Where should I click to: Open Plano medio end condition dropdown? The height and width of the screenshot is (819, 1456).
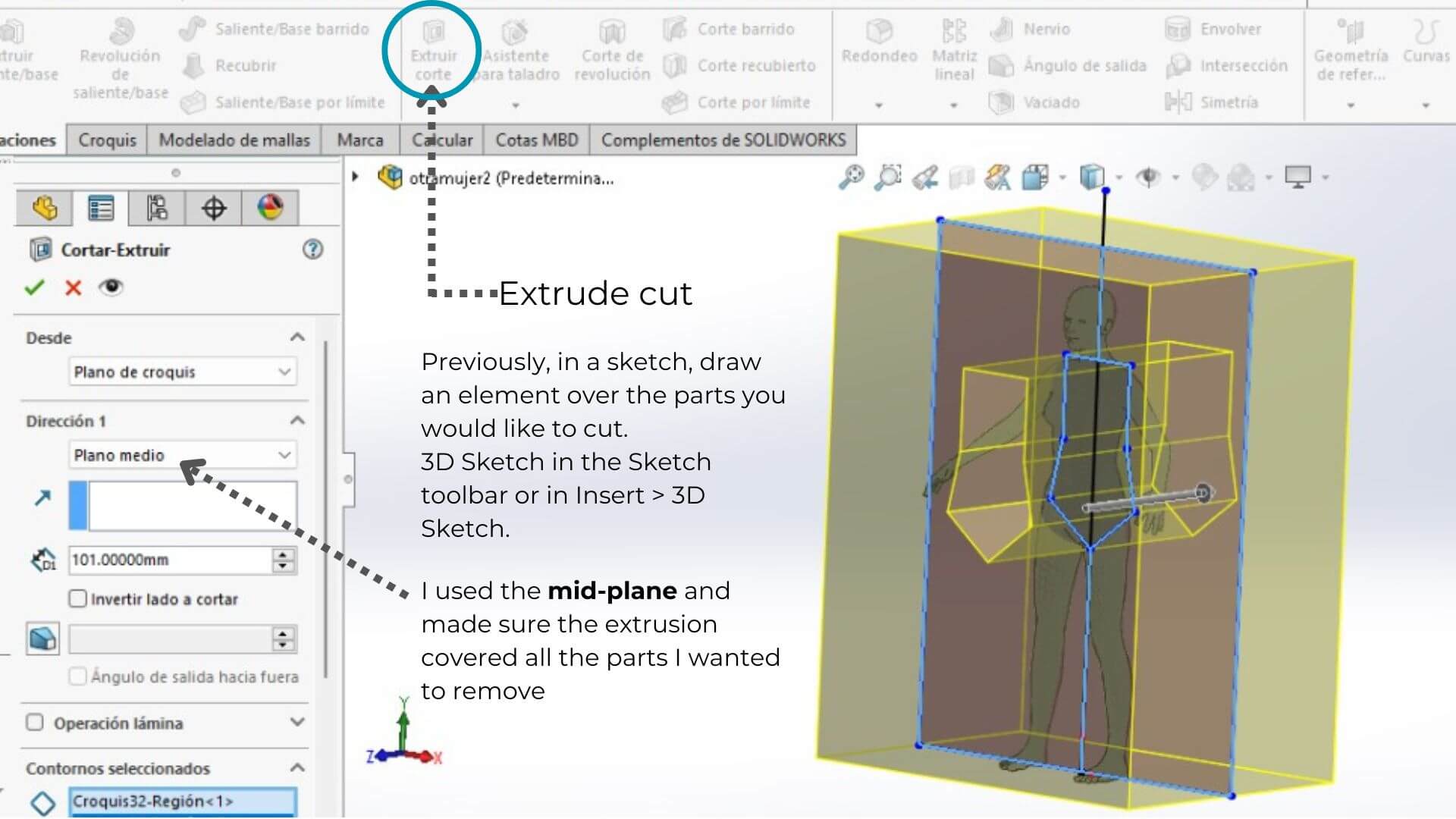pyautogui.click(x=183, y=455)
